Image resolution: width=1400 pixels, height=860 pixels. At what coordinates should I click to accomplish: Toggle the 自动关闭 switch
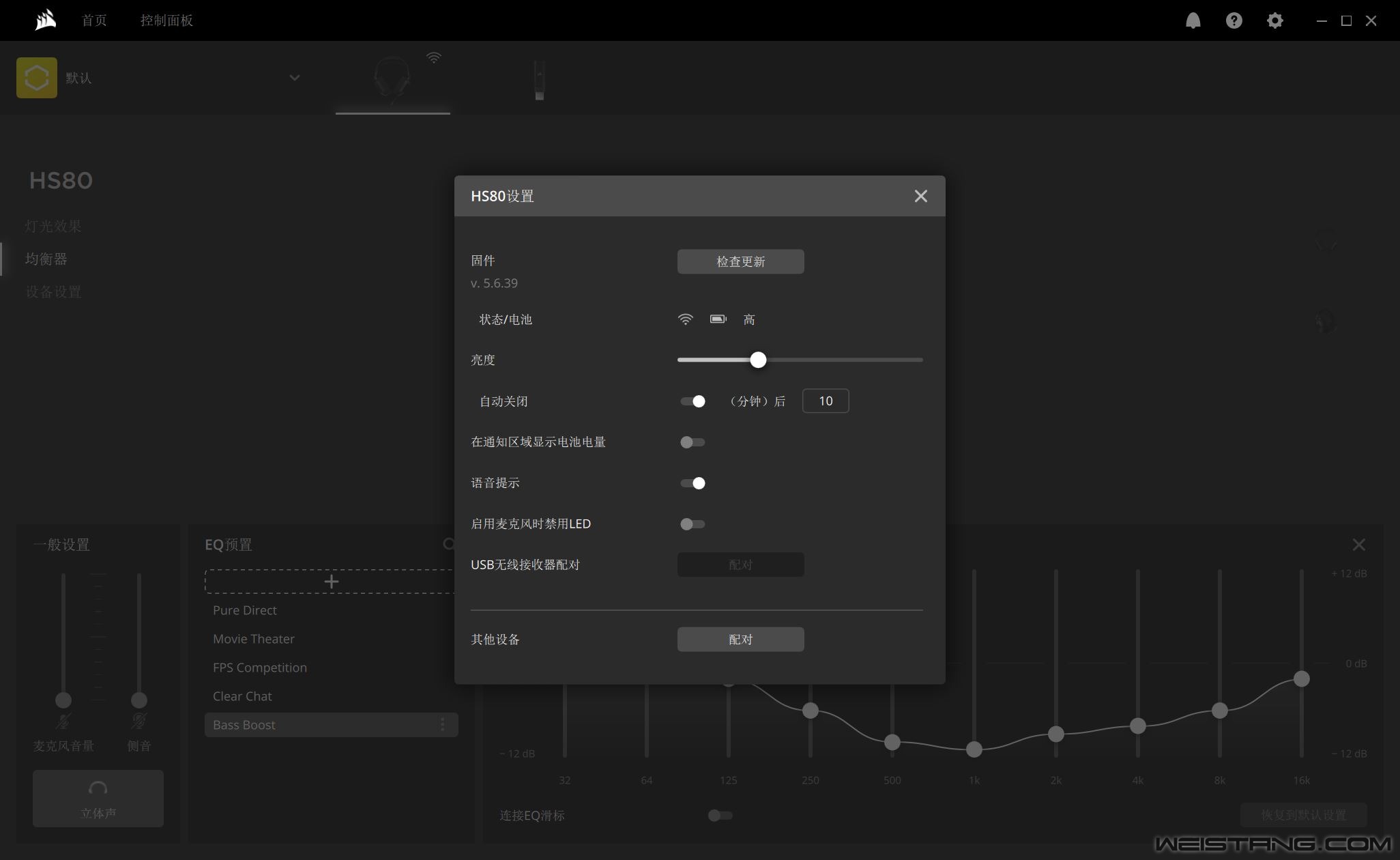[692, 401]
